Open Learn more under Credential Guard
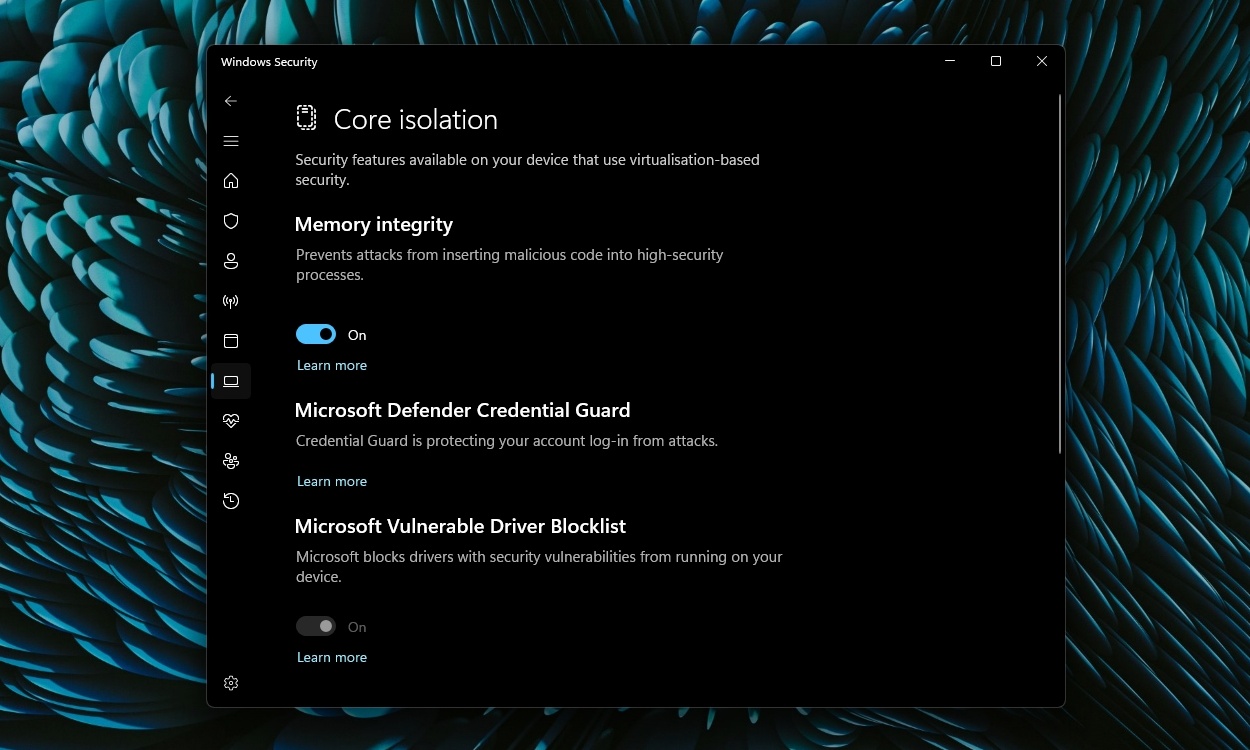 tap(332, 481)
